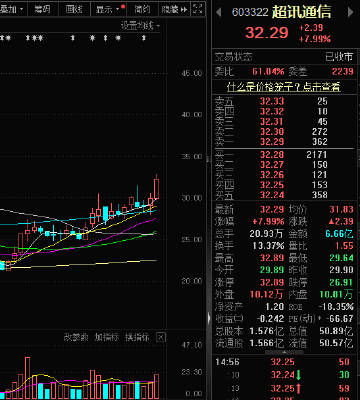Click inner volume 10.81万
This screenshot has width=360, height=400.
point(336,294)
